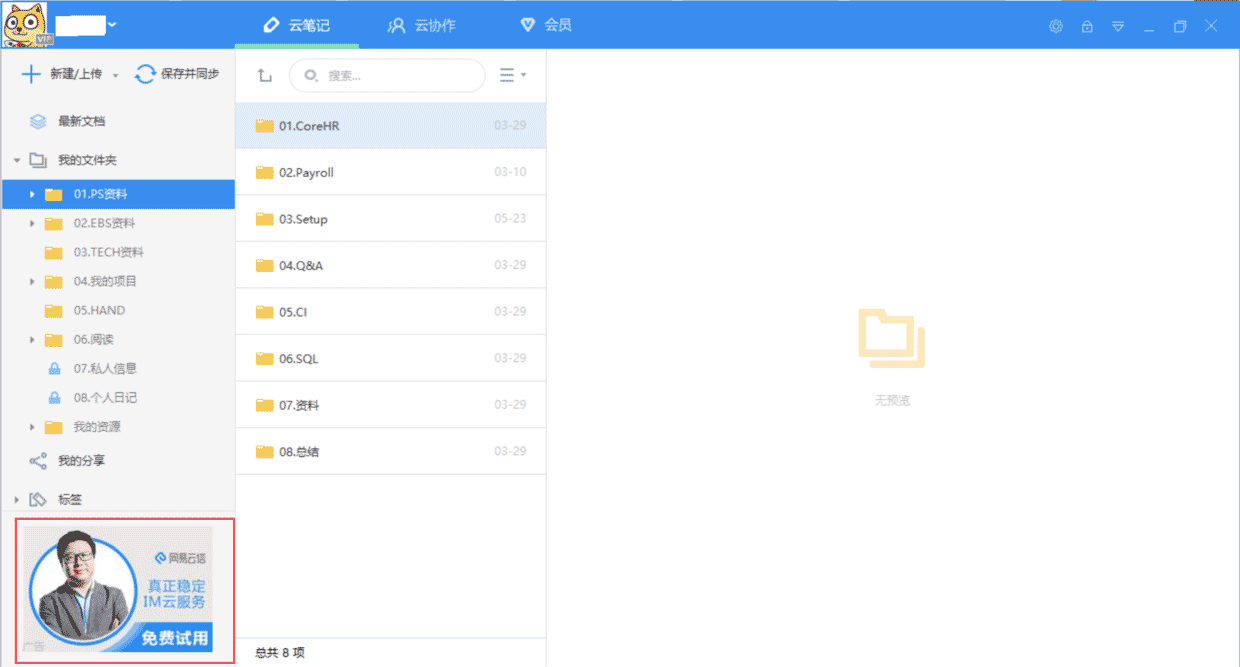The width and height of the screenshot is (1240, 667).
Task: Open the new/upload dropdown arrow
Action: coord(116,76)
